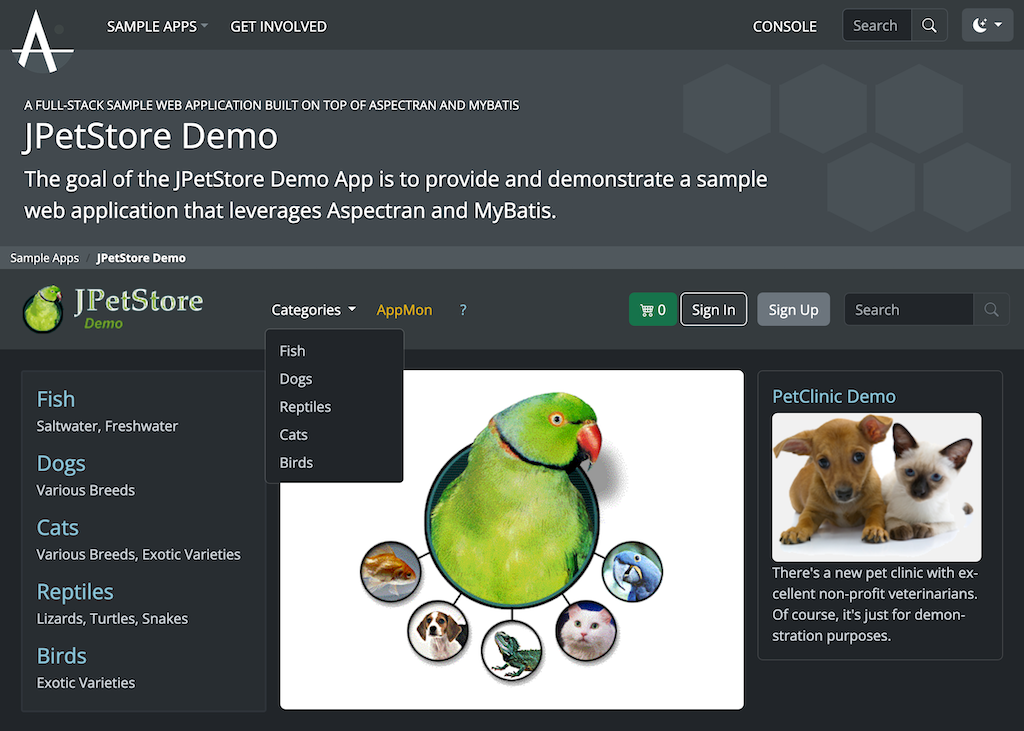Click the puppy and kitten PetClinic picture

coord(876,487)
